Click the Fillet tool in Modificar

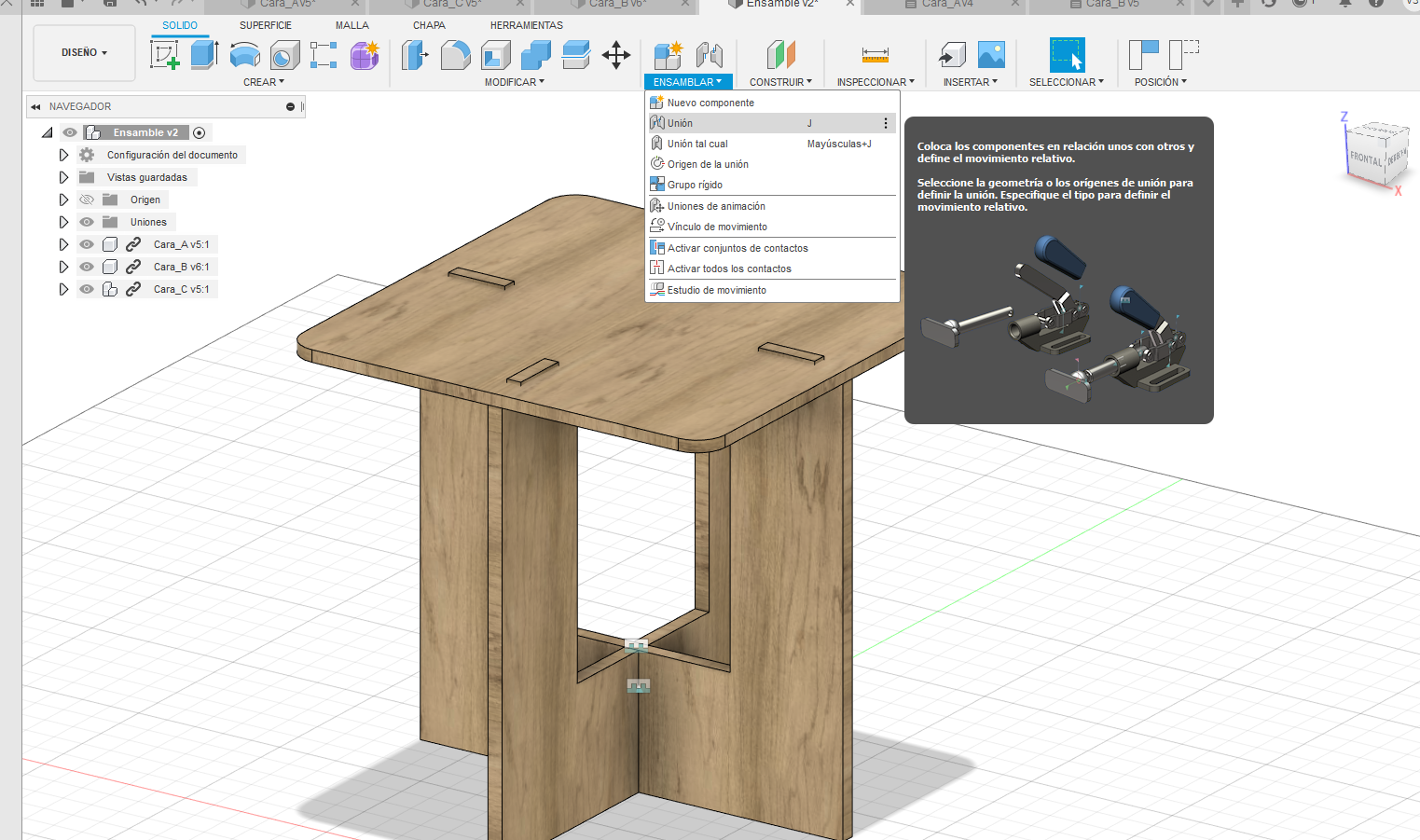455,56
